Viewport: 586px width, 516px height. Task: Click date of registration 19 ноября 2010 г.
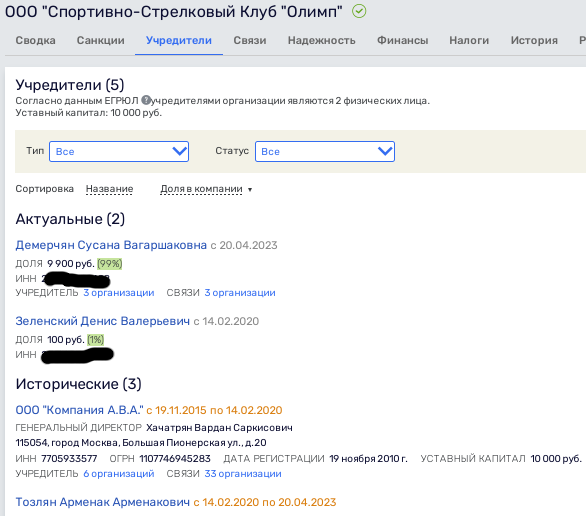pyautogui.click(x=368, y=458)
